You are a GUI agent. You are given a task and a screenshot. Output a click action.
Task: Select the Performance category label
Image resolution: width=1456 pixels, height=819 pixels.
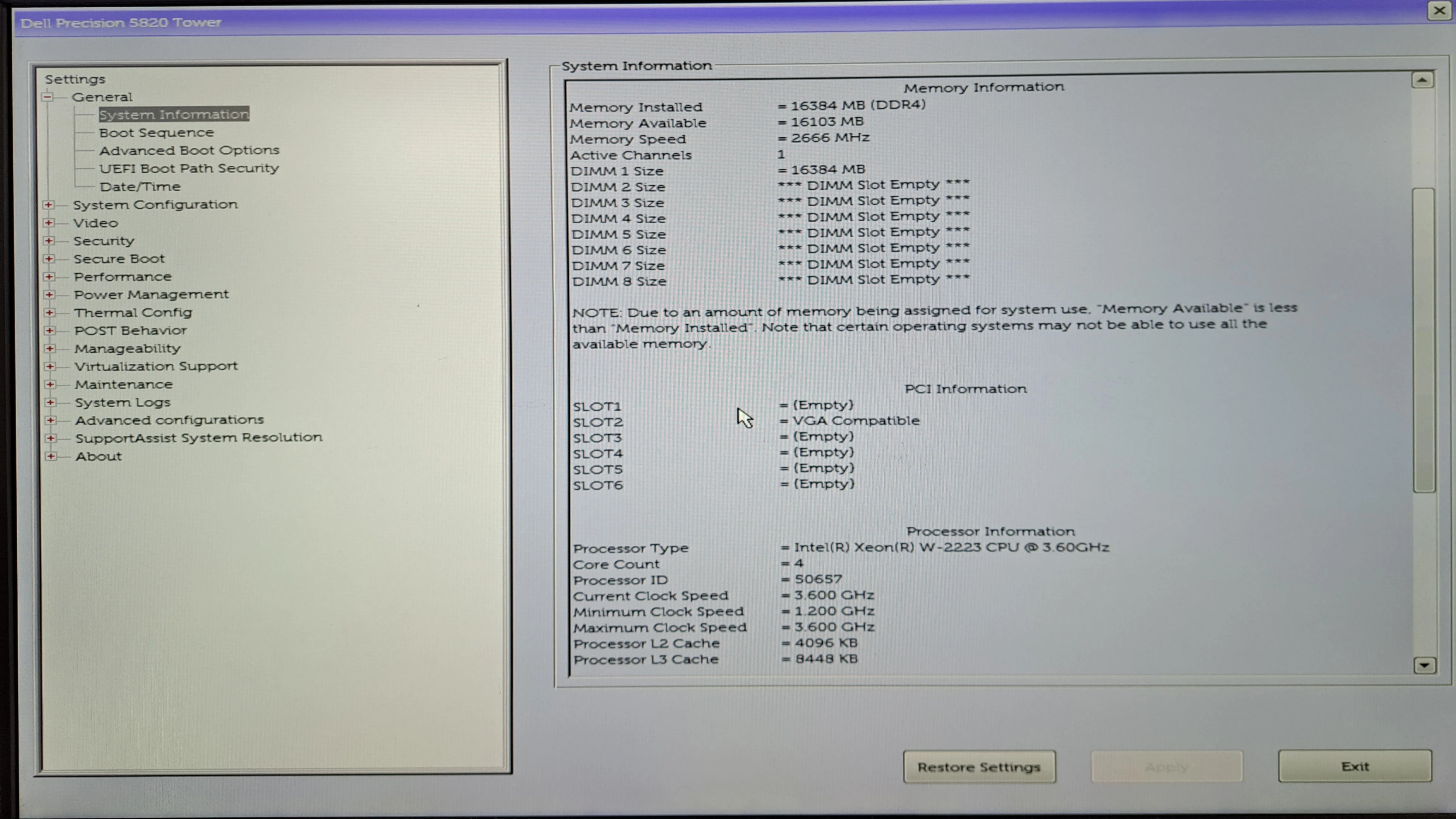point(123,277)
